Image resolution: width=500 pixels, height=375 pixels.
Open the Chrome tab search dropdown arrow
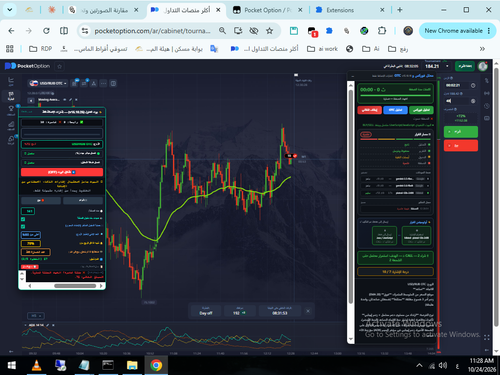click(10, 10)
